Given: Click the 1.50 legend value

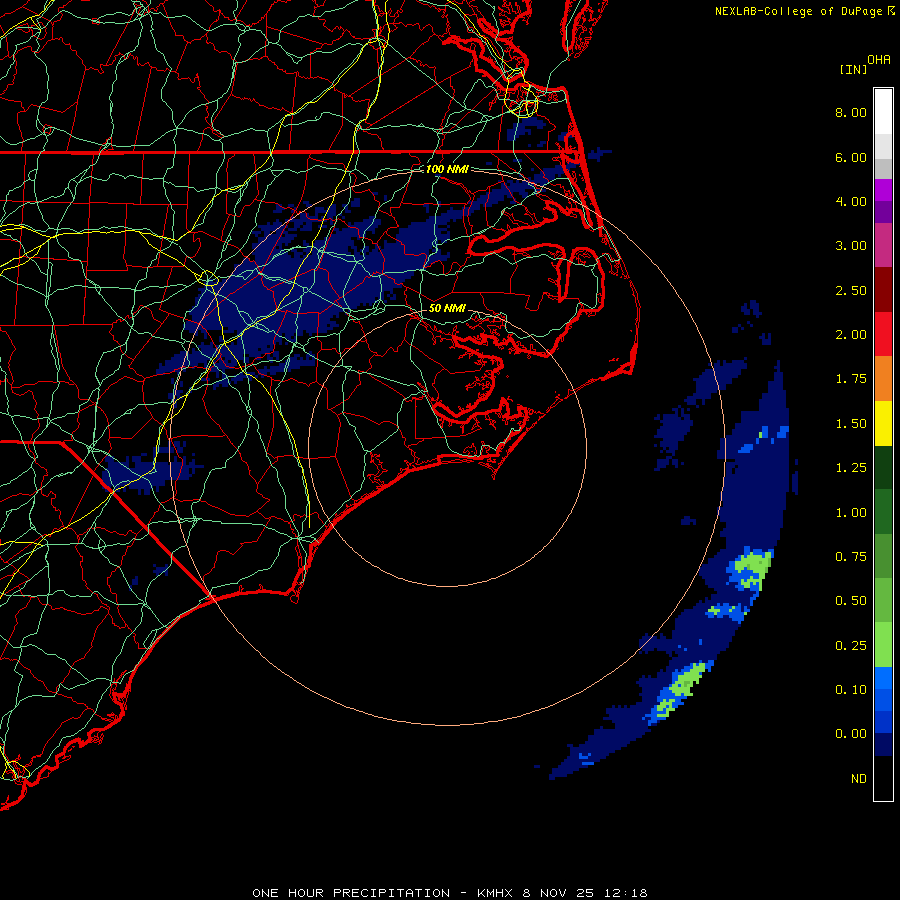Looking at the screenshot, I should click(851, 424).
